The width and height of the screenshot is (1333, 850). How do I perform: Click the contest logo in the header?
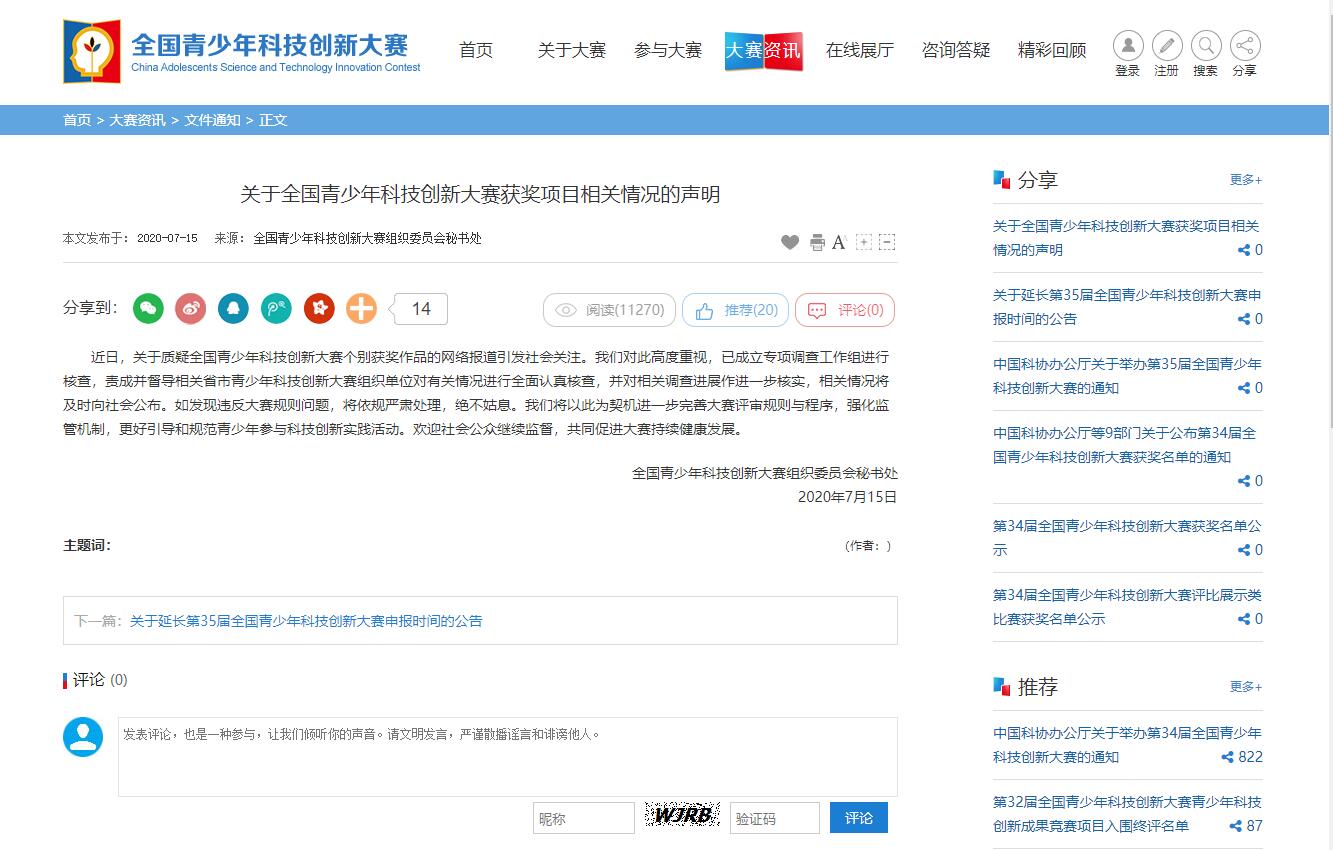point(242,51)
